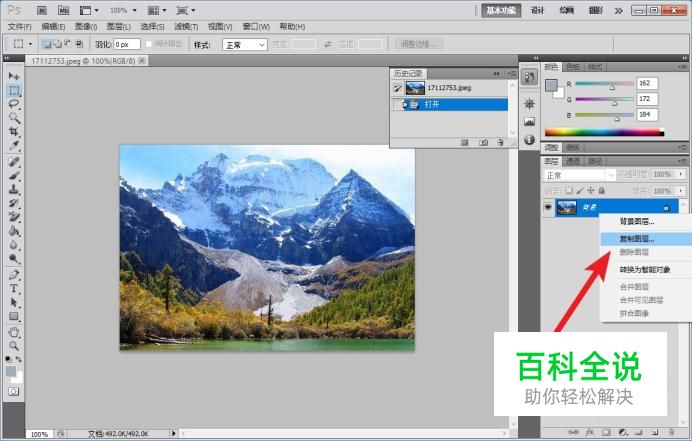The image size is (692, 441).
Task: Expand more workspaces with double-arrow
Action: (x=619, y=11)
